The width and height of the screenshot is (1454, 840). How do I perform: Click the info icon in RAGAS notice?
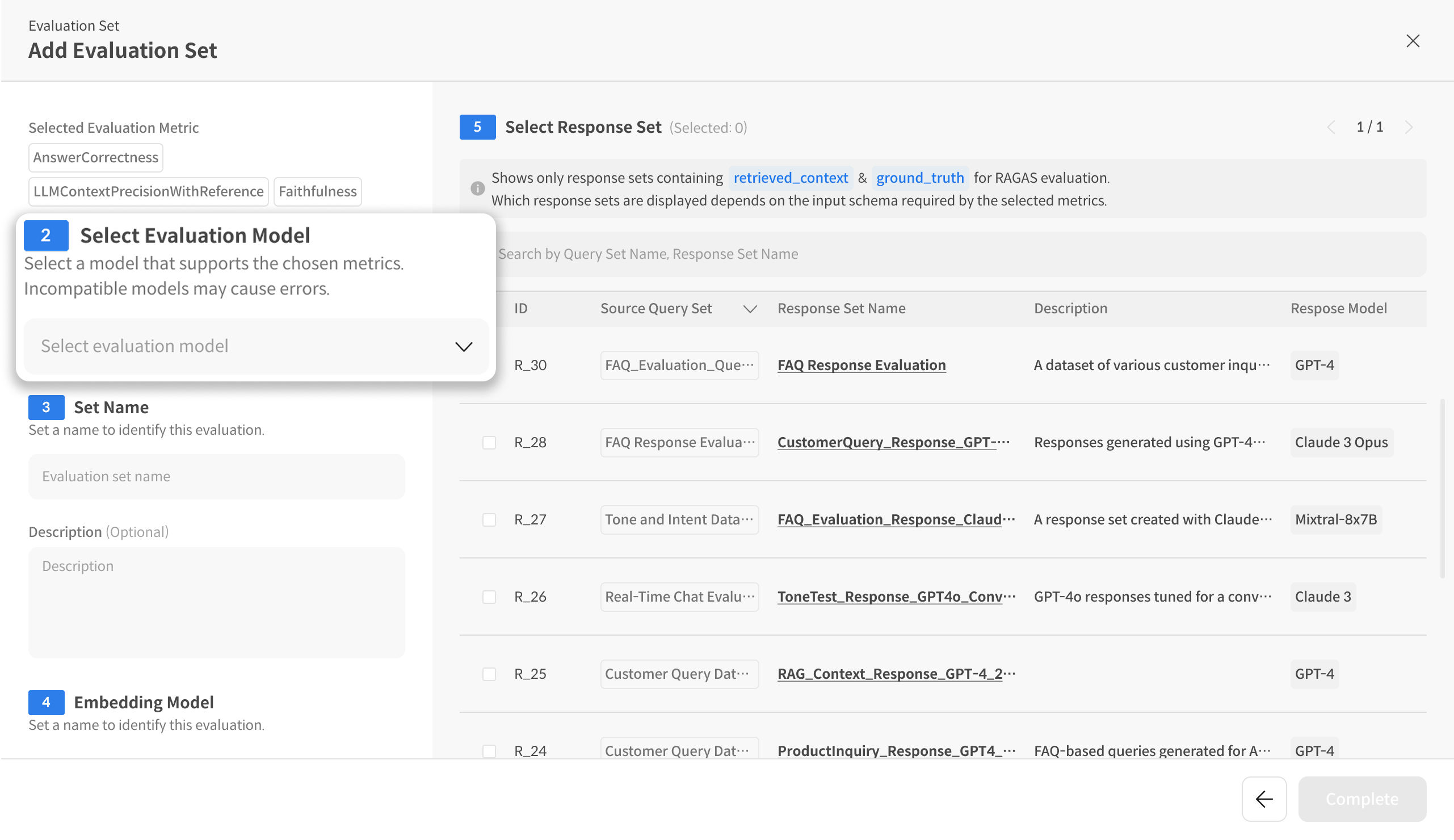tap(477, 188)
